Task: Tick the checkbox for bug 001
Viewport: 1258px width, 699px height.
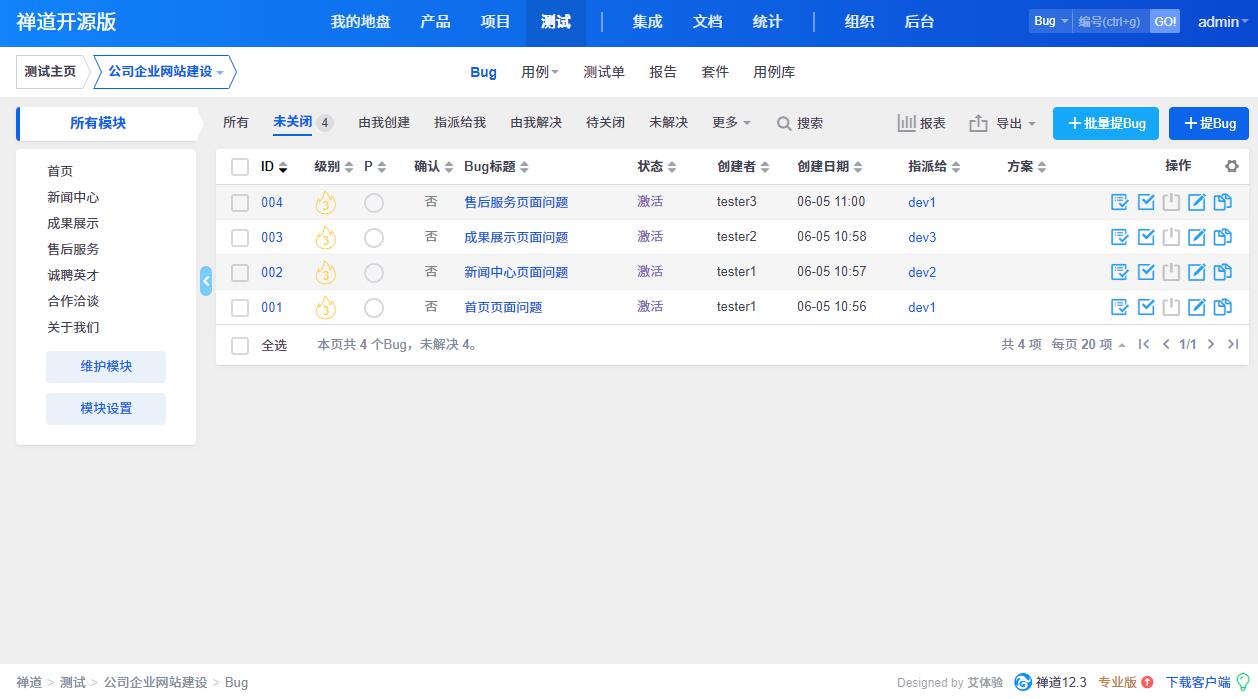Action: click(x=240, y=308)
